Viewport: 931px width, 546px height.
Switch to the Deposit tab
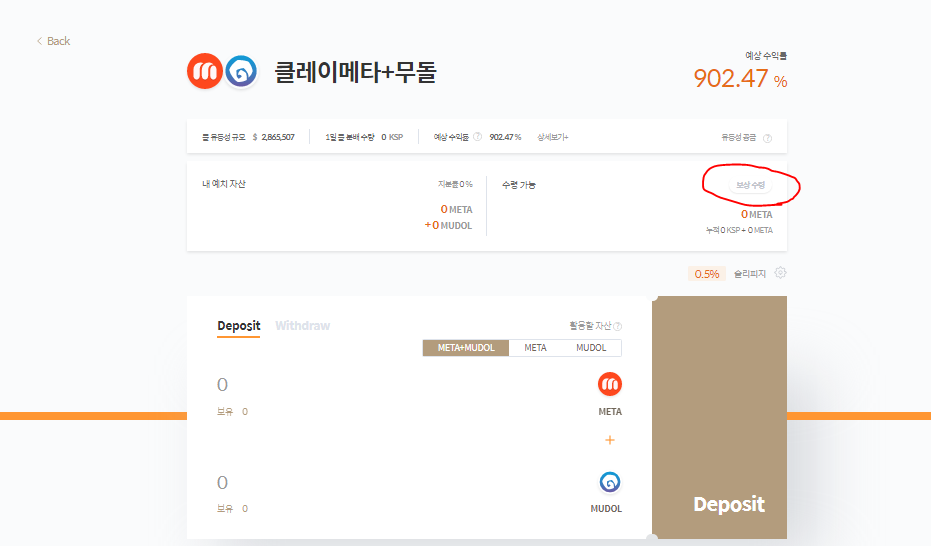coord(239,326)
